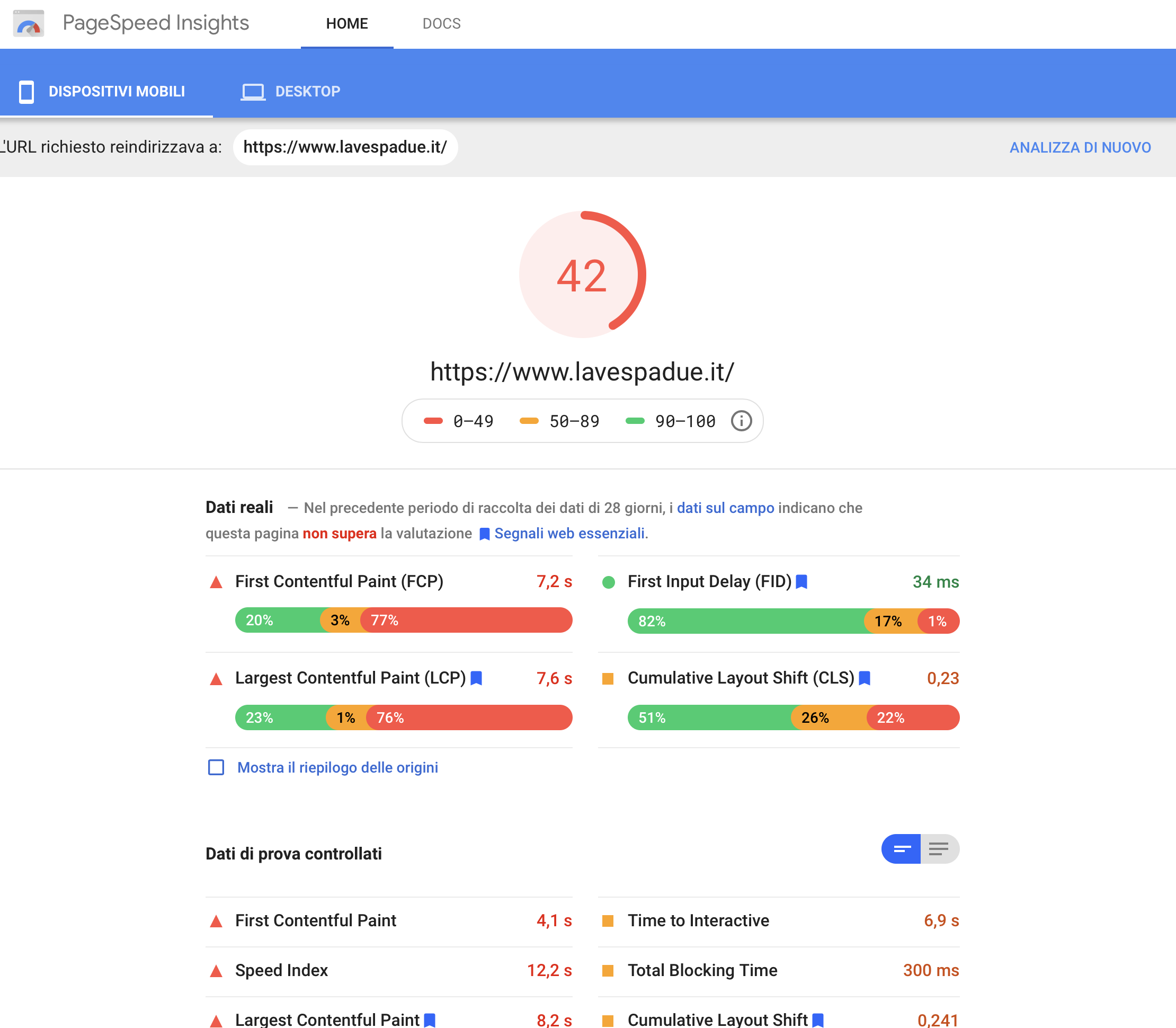This screenshot has width=1176, height=1028.
Task: Click the Total Blocking Time value 300 ms
Action: [931, 971]
